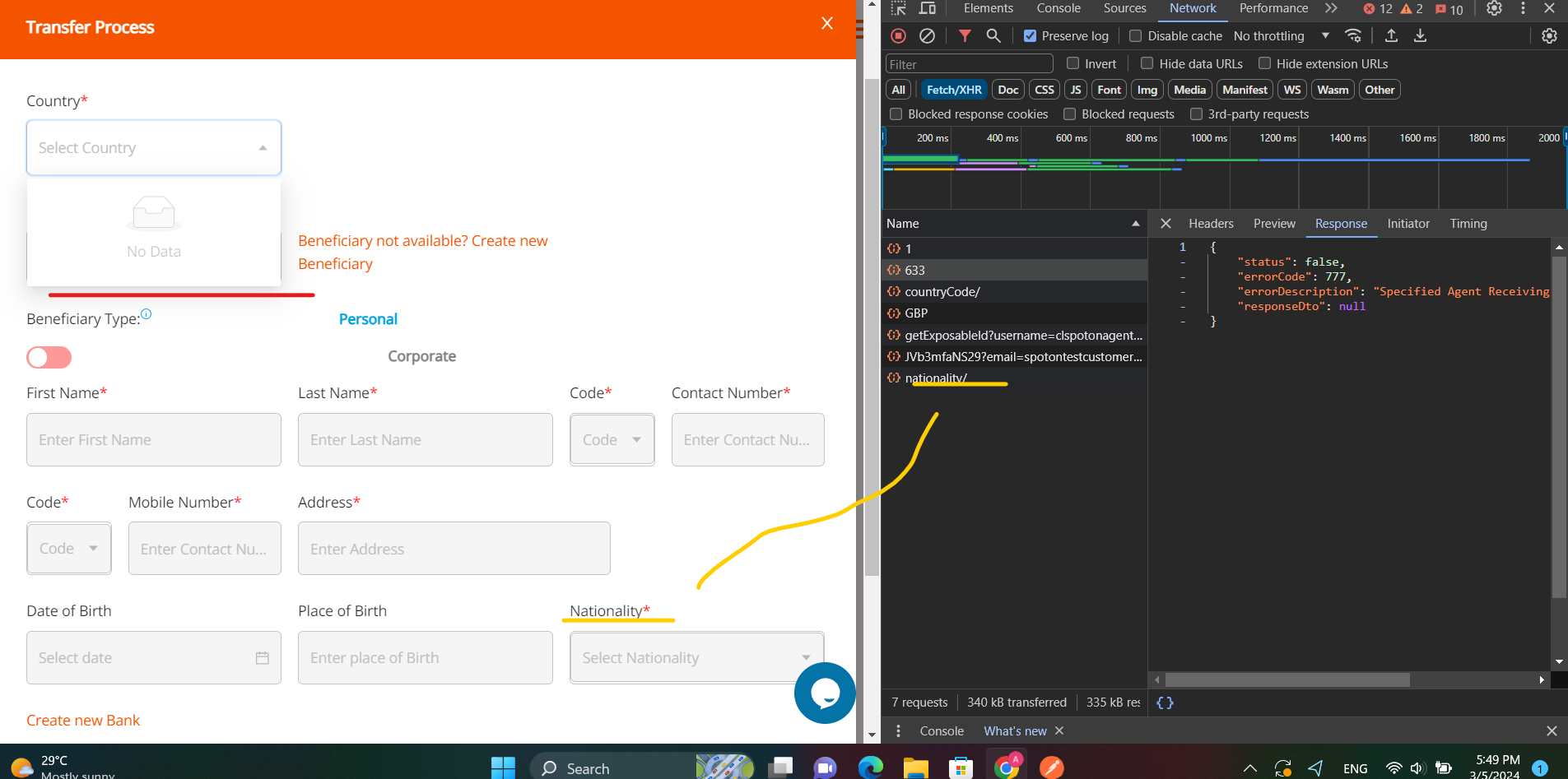Open network conditions wifi icon

[x=1353, y=35]
